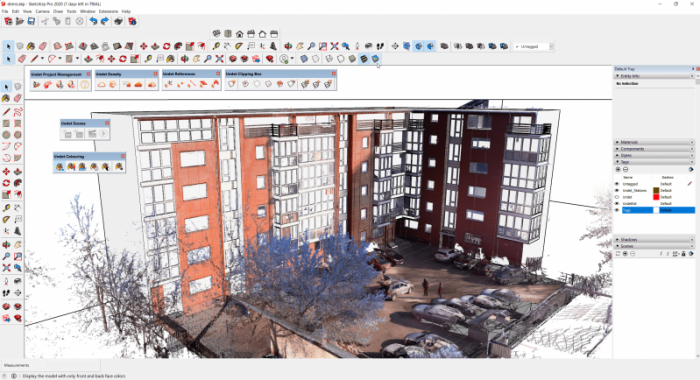The width and height of the screenshot is (700, 380).
Task: Select the Rotate tool in second toolbar row
Action: click(x=123, y=58)
